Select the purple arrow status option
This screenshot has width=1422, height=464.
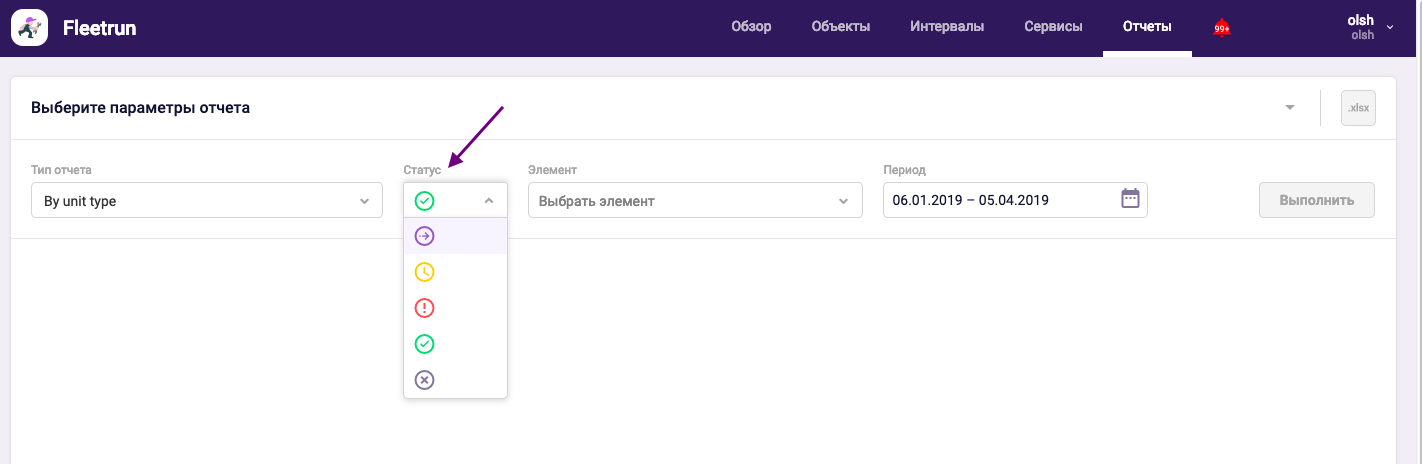425,236
